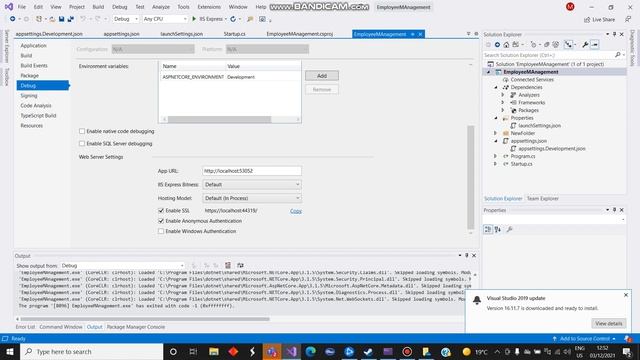Open the Show output from dropdown
This screenshot has height=360, width=640.
(x=123, y=265)
